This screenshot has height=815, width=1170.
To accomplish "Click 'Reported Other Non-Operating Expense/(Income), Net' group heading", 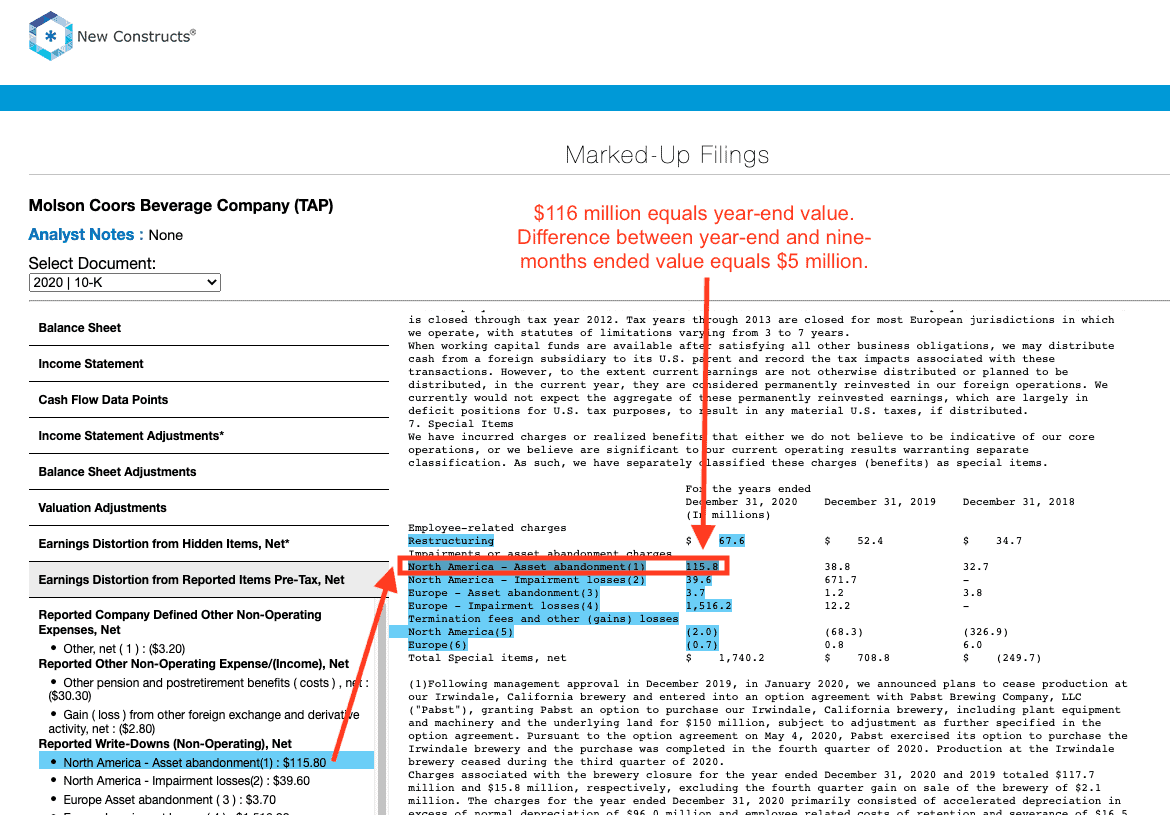I will 193,663.
